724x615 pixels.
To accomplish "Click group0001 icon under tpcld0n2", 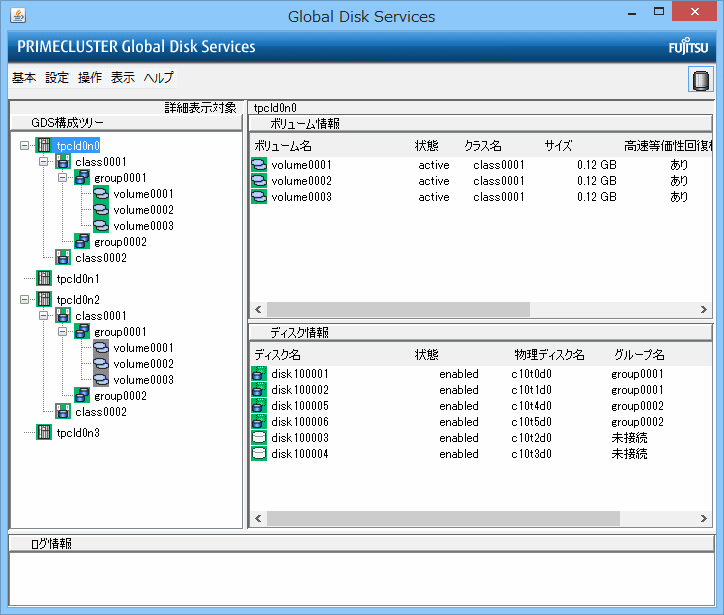I will [x=82, y=331].
